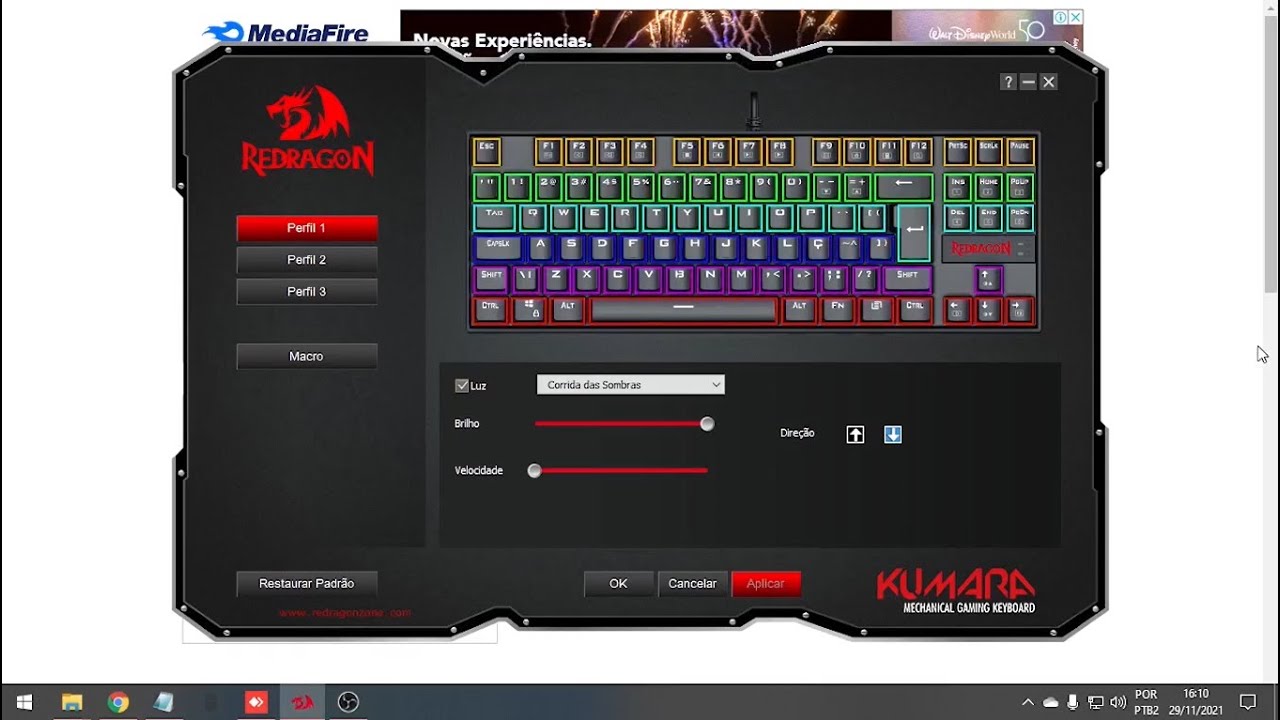This screenshot has width=1280, height=720.
Task: Select the W key on the keyboard diagram
Action: [x=563, y=217]
